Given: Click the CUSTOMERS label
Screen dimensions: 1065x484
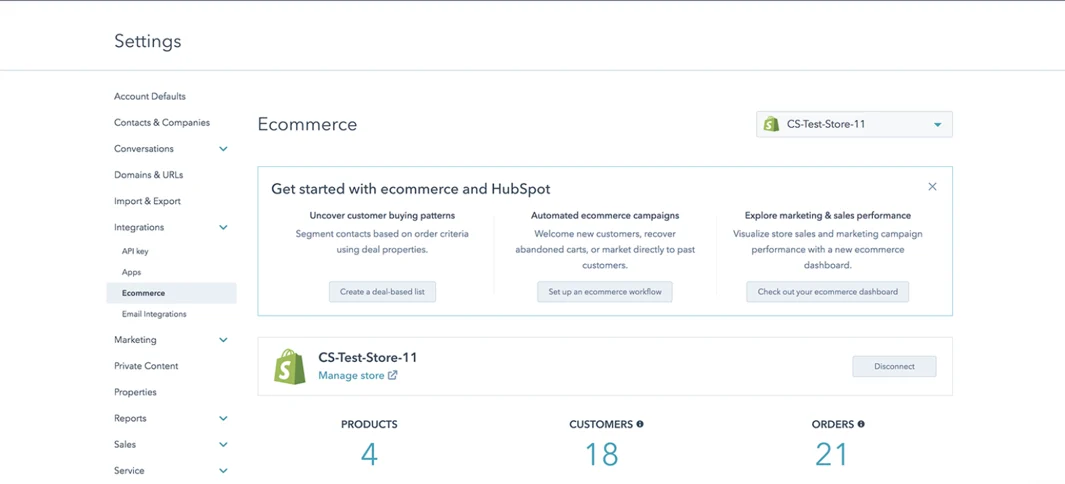Looking at the screenshot, I should 601,424.
